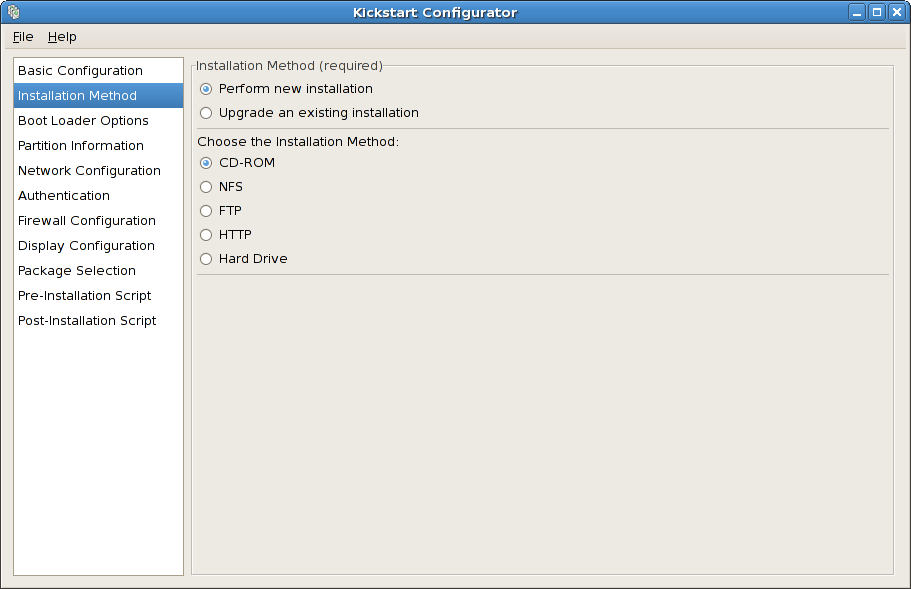The image size is (911, 589).
Task: Select Perform new installation radio button
Action: coord(206,89)
